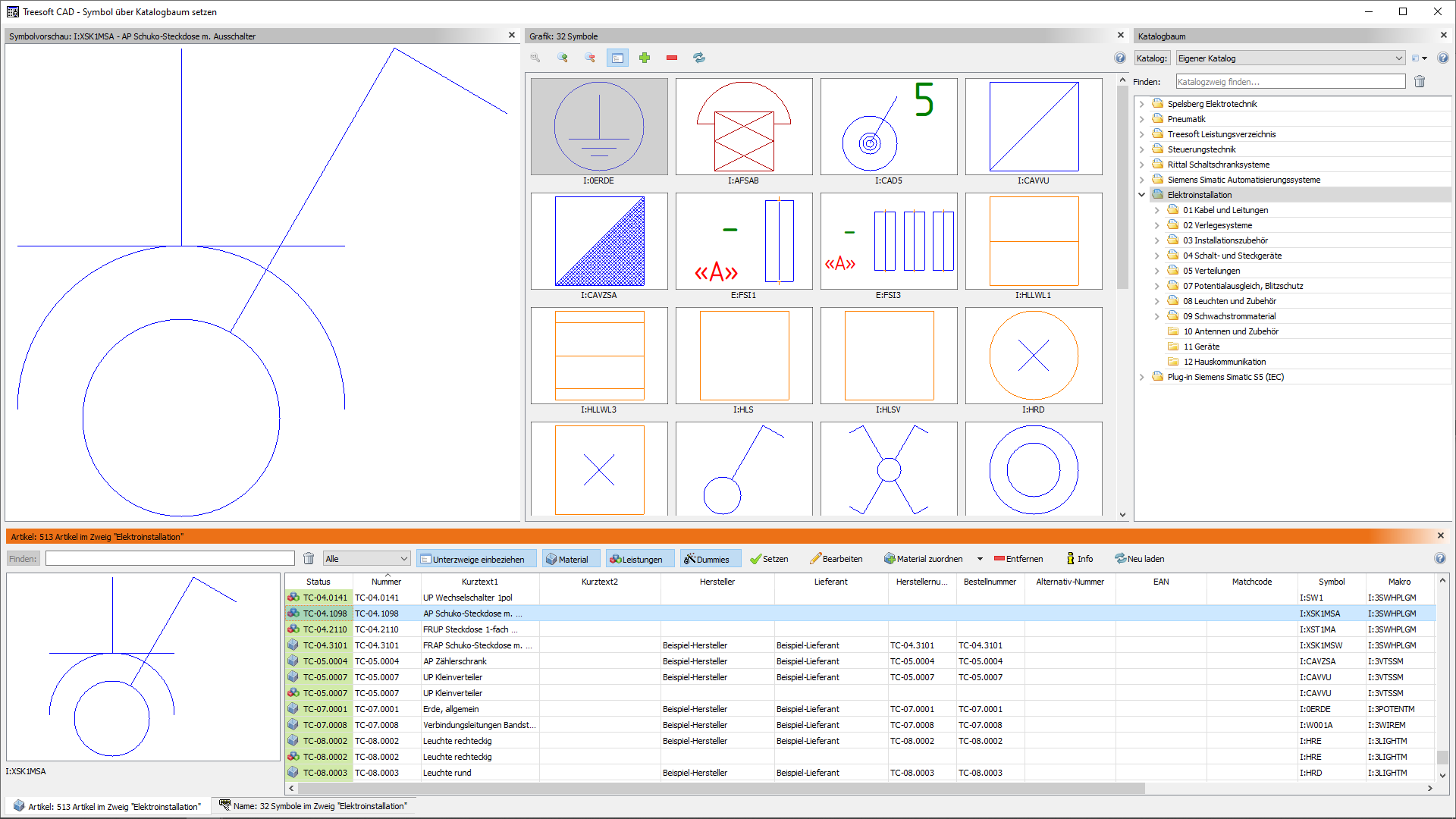Image resolution: width=1456 pixels, height=819 pixels.
Task: Clear catalog search with trash icon
Action: 1420,82
